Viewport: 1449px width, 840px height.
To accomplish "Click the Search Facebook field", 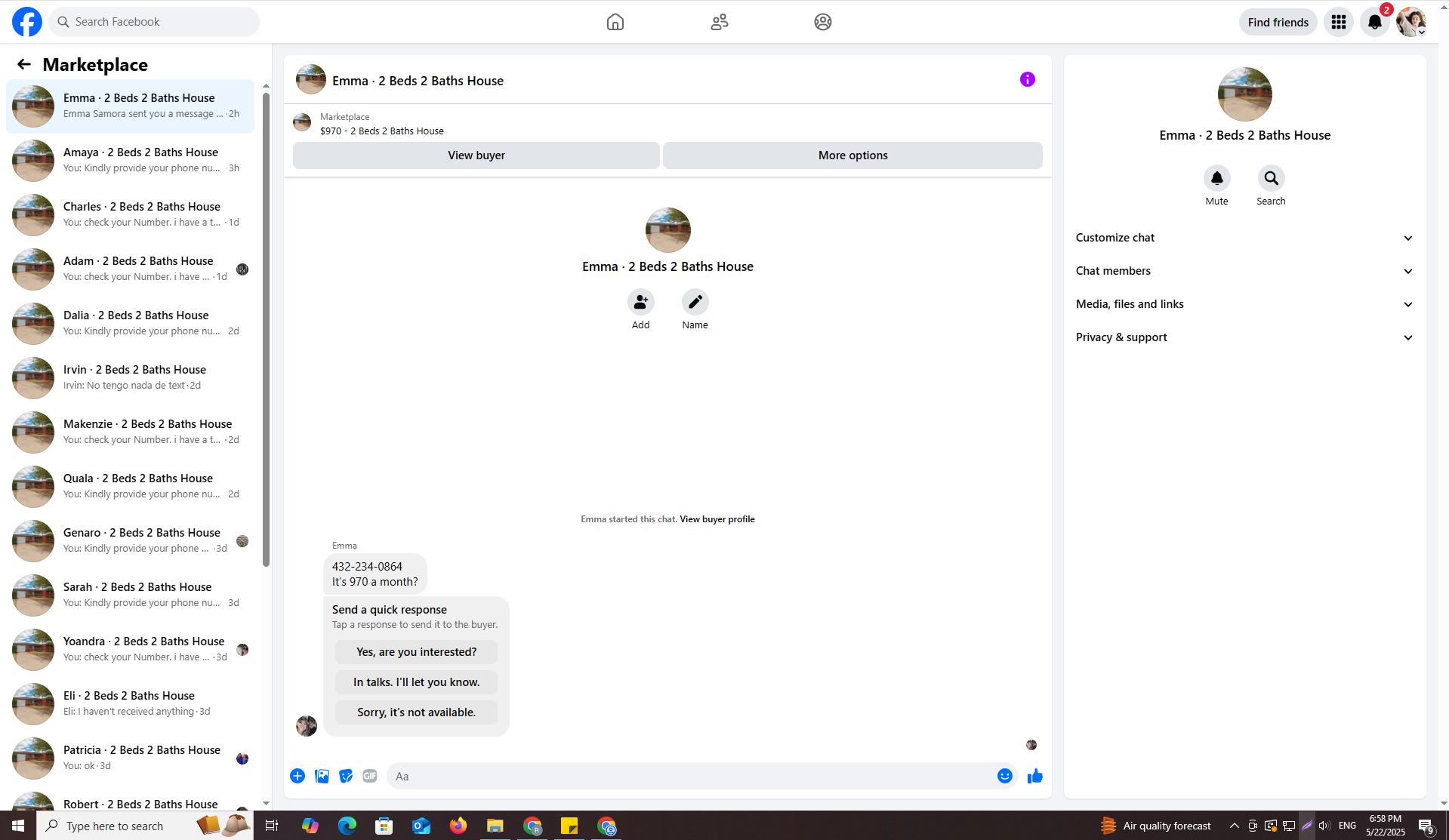I will (x=154, y=22).
